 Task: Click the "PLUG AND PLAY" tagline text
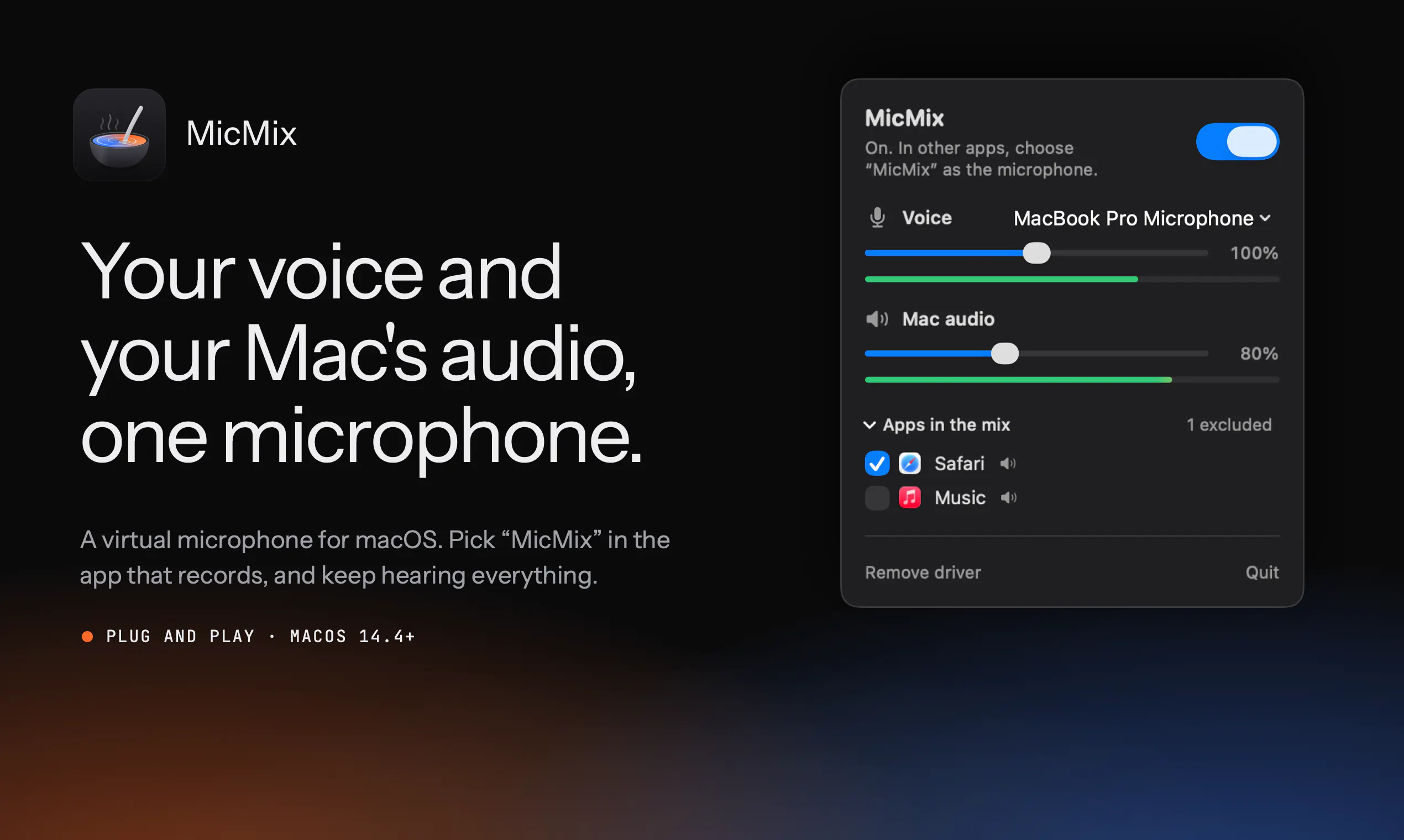coord(181,636)
